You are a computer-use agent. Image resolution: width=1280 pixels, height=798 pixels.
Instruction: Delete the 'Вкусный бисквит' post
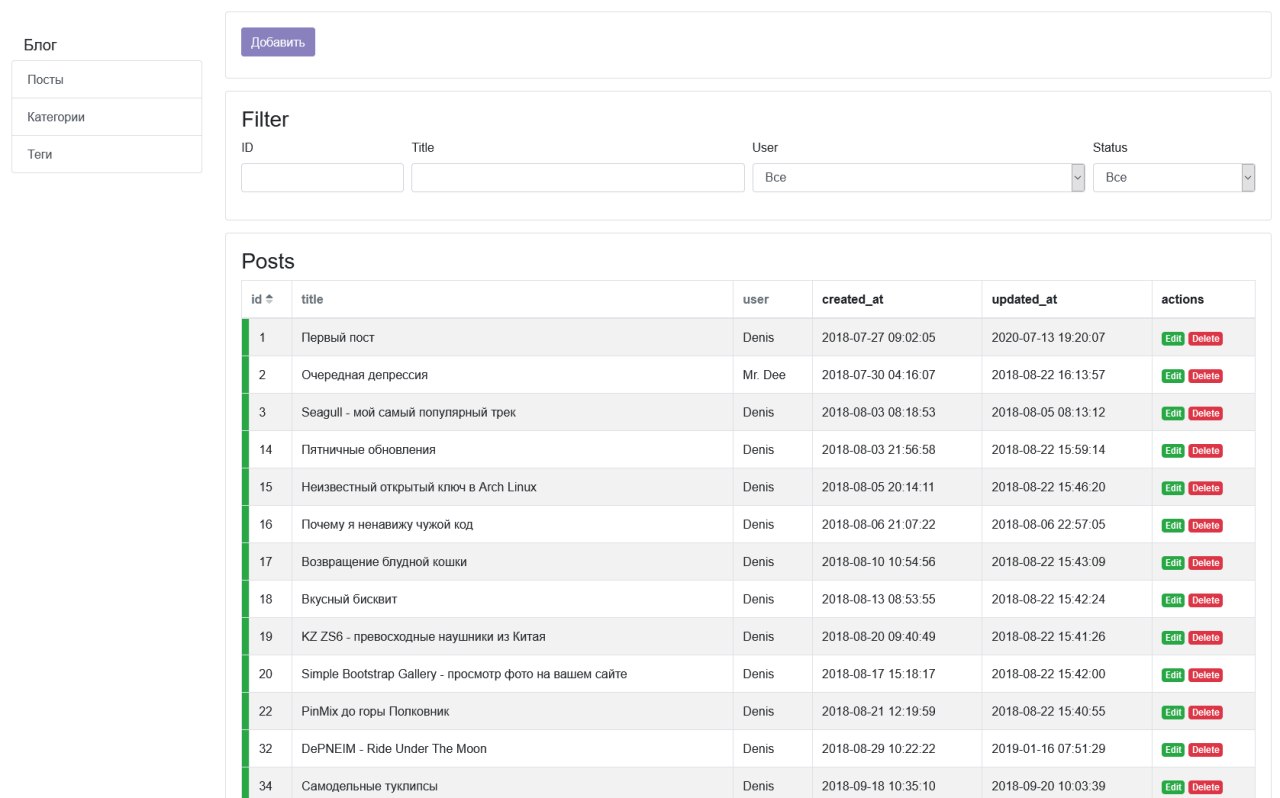tap(1205, 600)
